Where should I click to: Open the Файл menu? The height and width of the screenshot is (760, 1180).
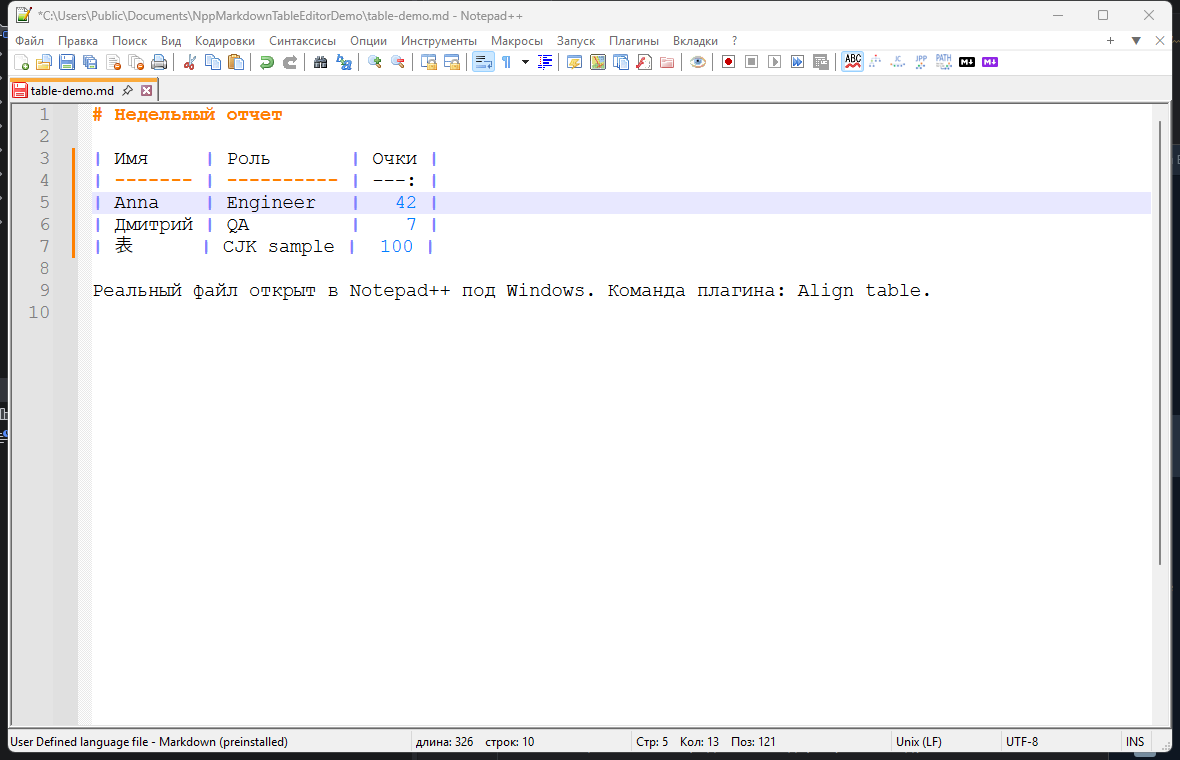[29, 41]
